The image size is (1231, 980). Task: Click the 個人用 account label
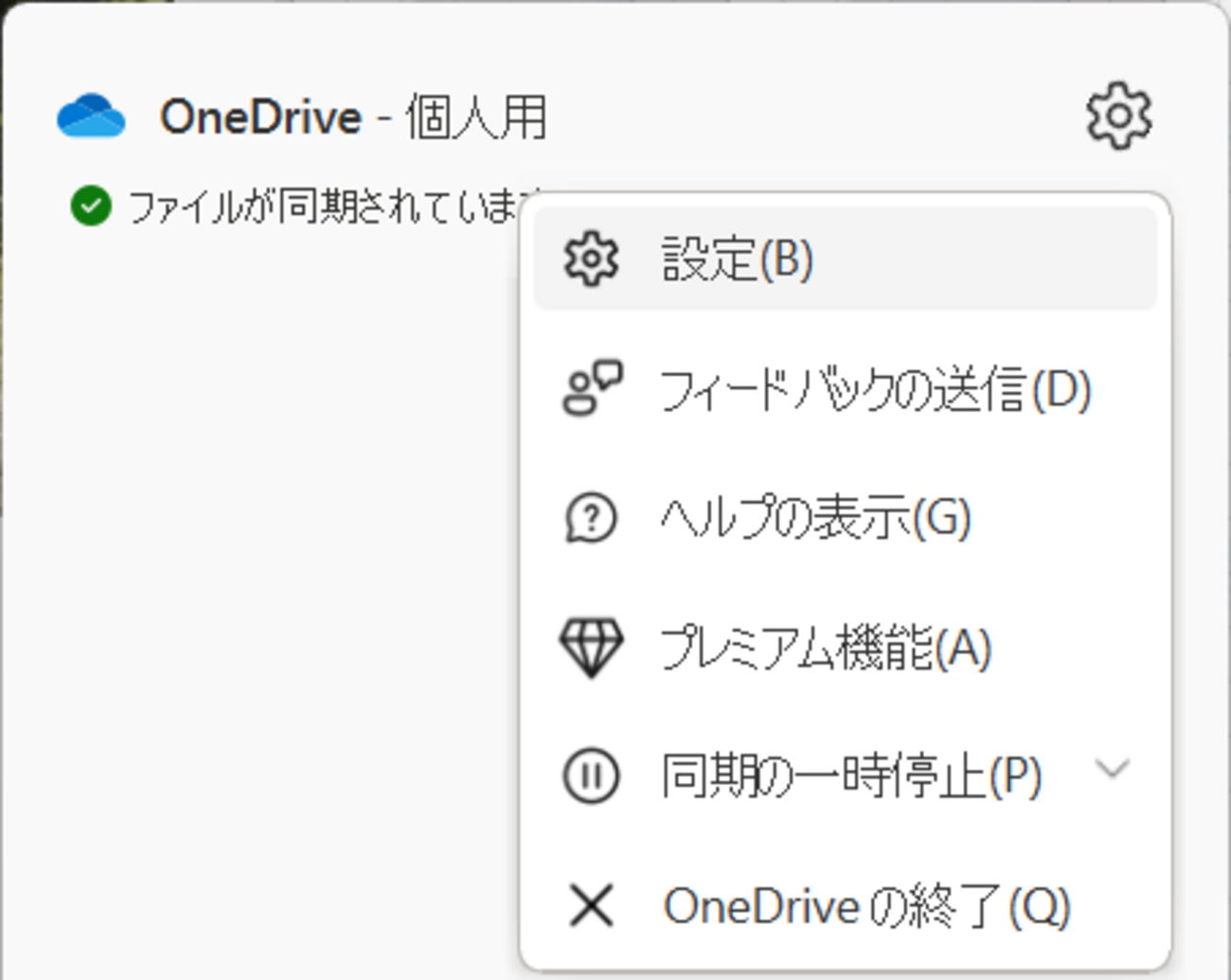tap(476, 118)
